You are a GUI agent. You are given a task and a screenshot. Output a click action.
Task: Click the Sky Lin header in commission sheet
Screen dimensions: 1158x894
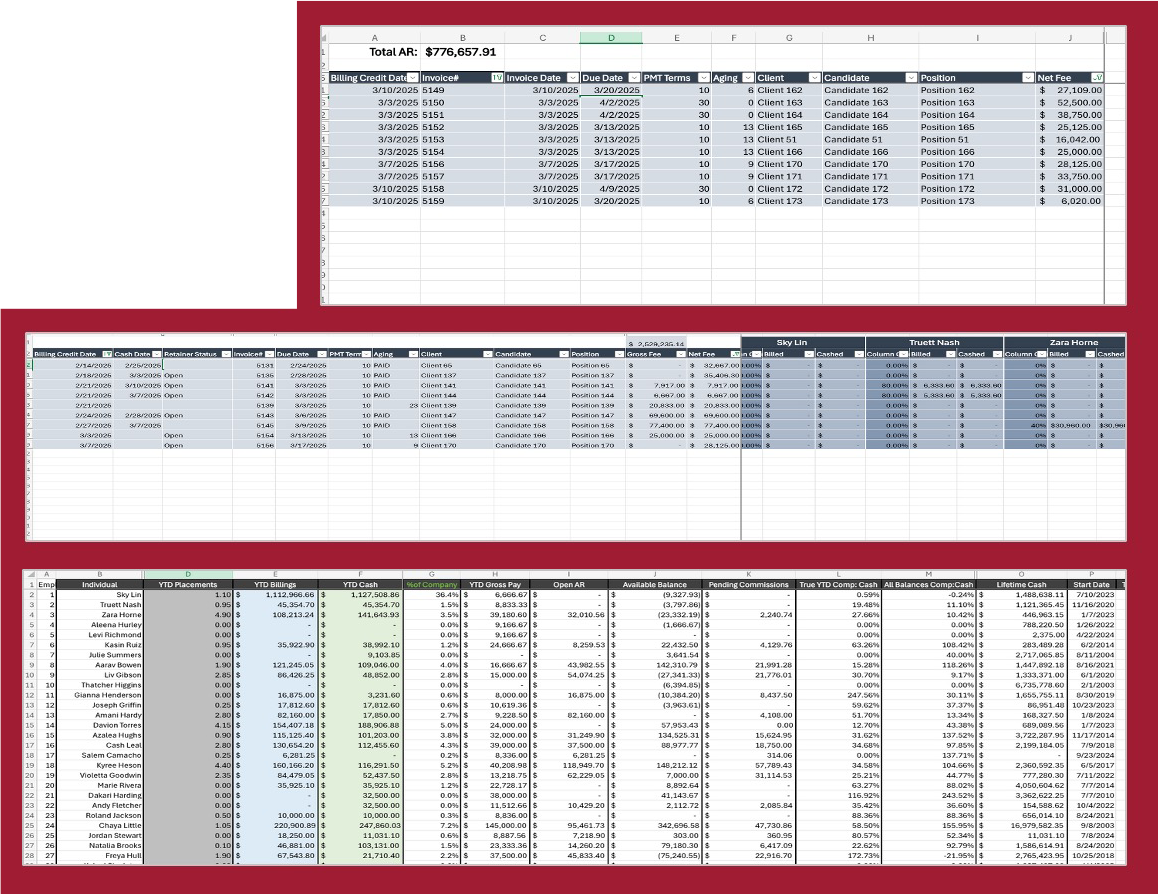coord(803,343)
